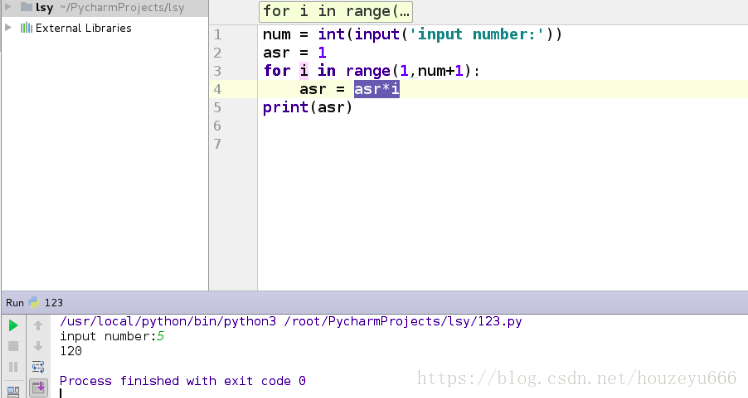Click the highlighted variable i on line 3
Image resolution: width=748 pixels, height=398 pixels.
click(304, 71)
